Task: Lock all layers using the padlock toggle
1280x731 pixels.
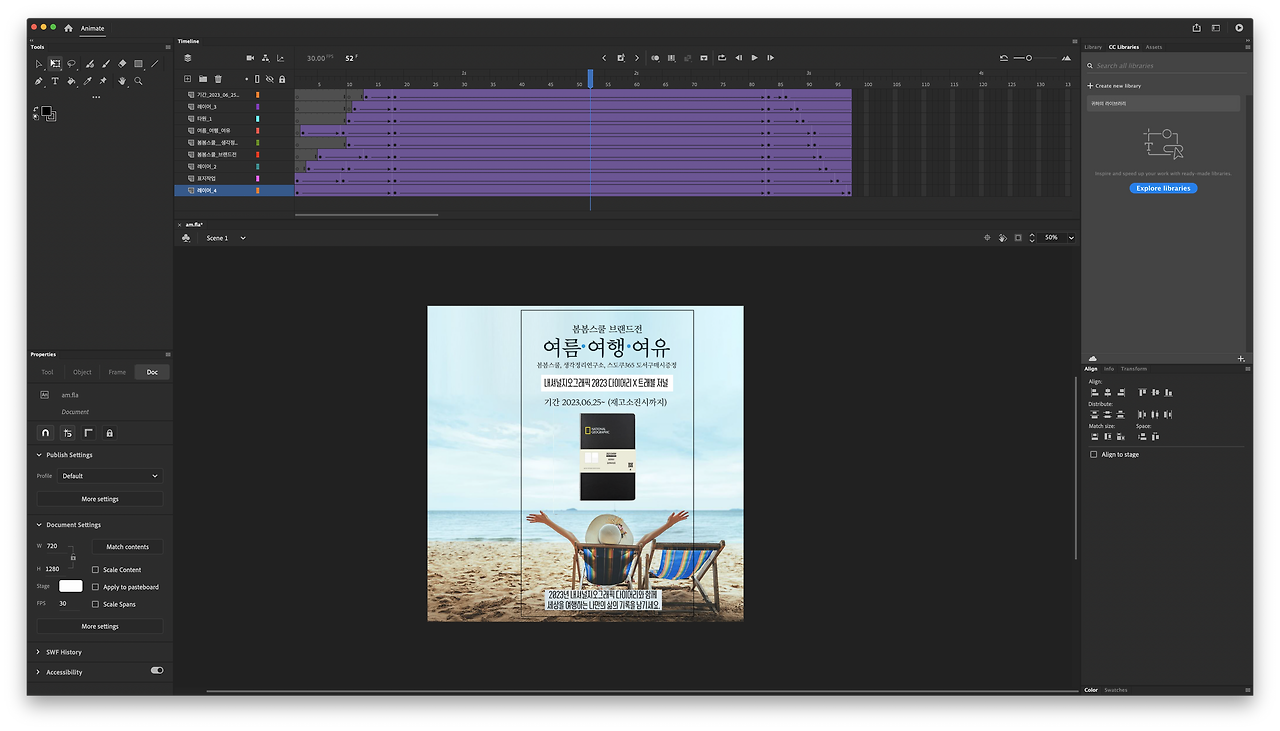Action: pos(283,79)
